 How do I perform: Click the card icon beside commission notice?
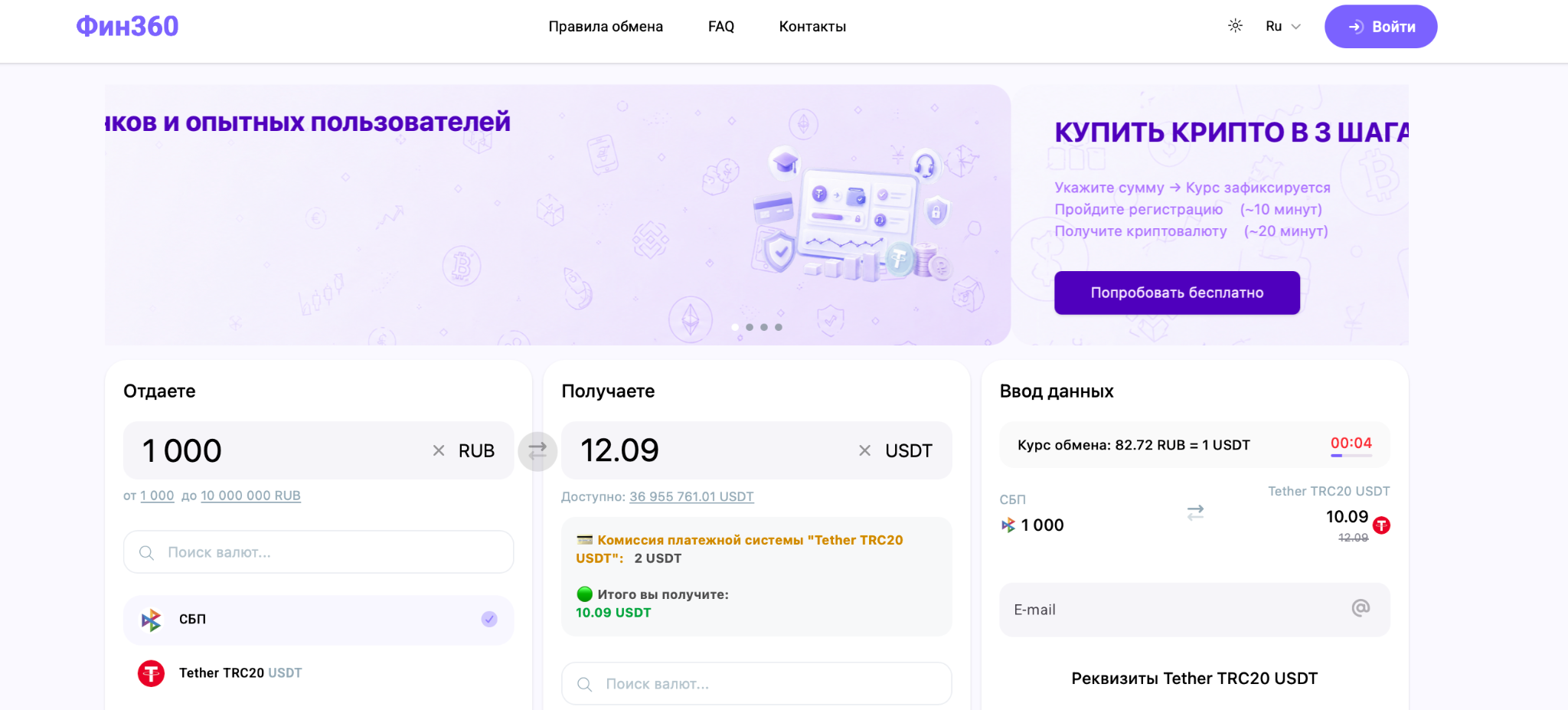(585, 540)
